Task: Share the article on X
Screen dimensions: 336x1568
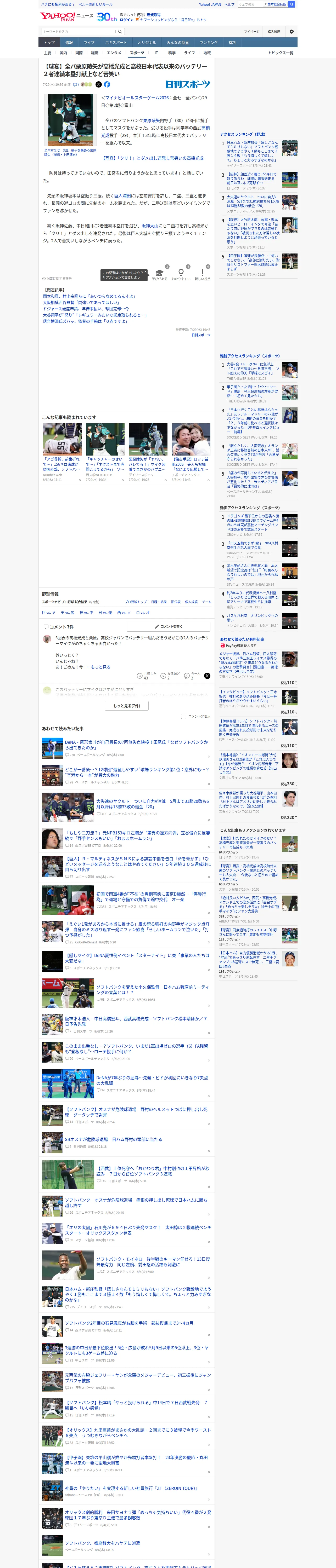Action: click(99, 85)
